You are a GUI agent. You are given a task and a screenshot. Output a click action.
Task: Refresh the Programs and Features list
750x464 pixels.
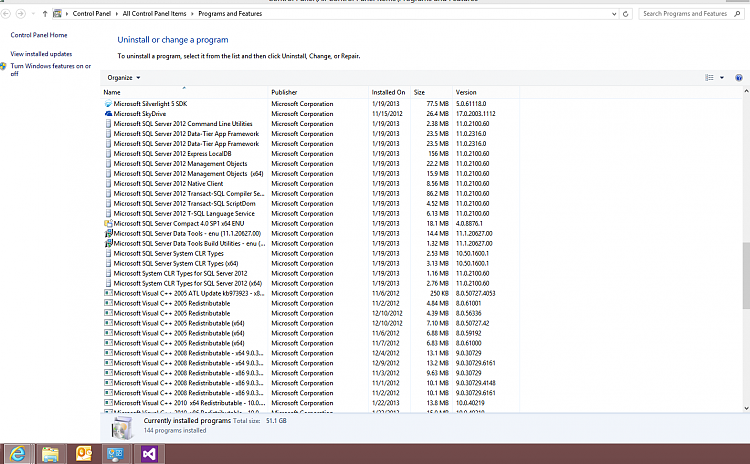point(626,14)
